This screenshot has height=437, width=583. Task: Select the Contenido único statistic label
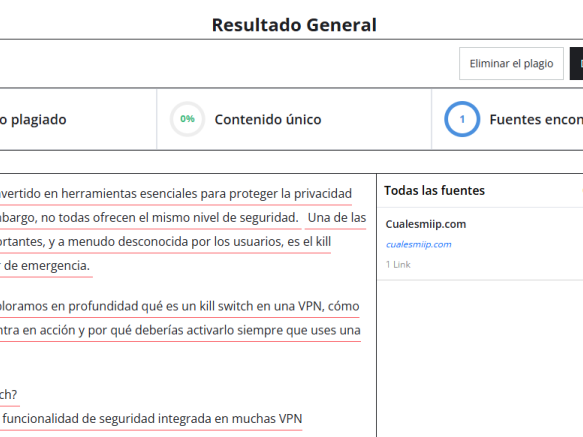268,119
